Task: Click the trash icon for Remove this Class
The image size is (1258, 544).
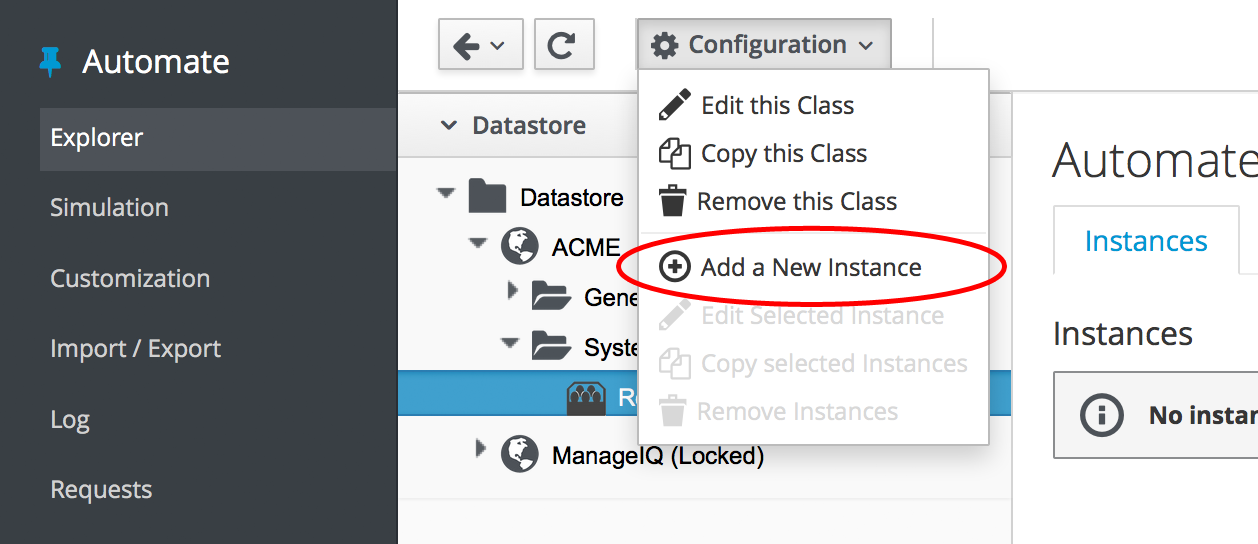Action: 673,201
